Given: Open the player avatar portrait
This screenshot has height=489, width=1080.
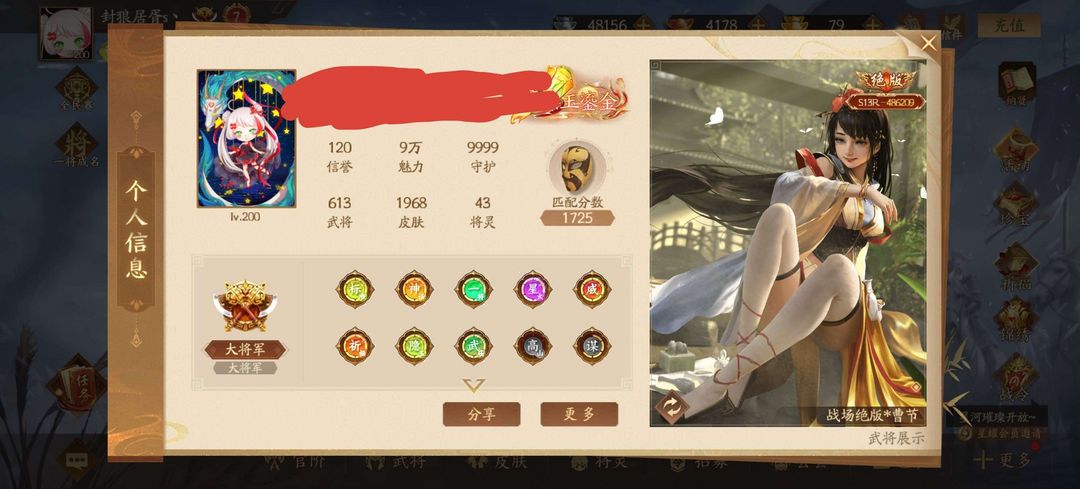Looking at the screenshot, I should pyautogui.click(x=247, y=138).
